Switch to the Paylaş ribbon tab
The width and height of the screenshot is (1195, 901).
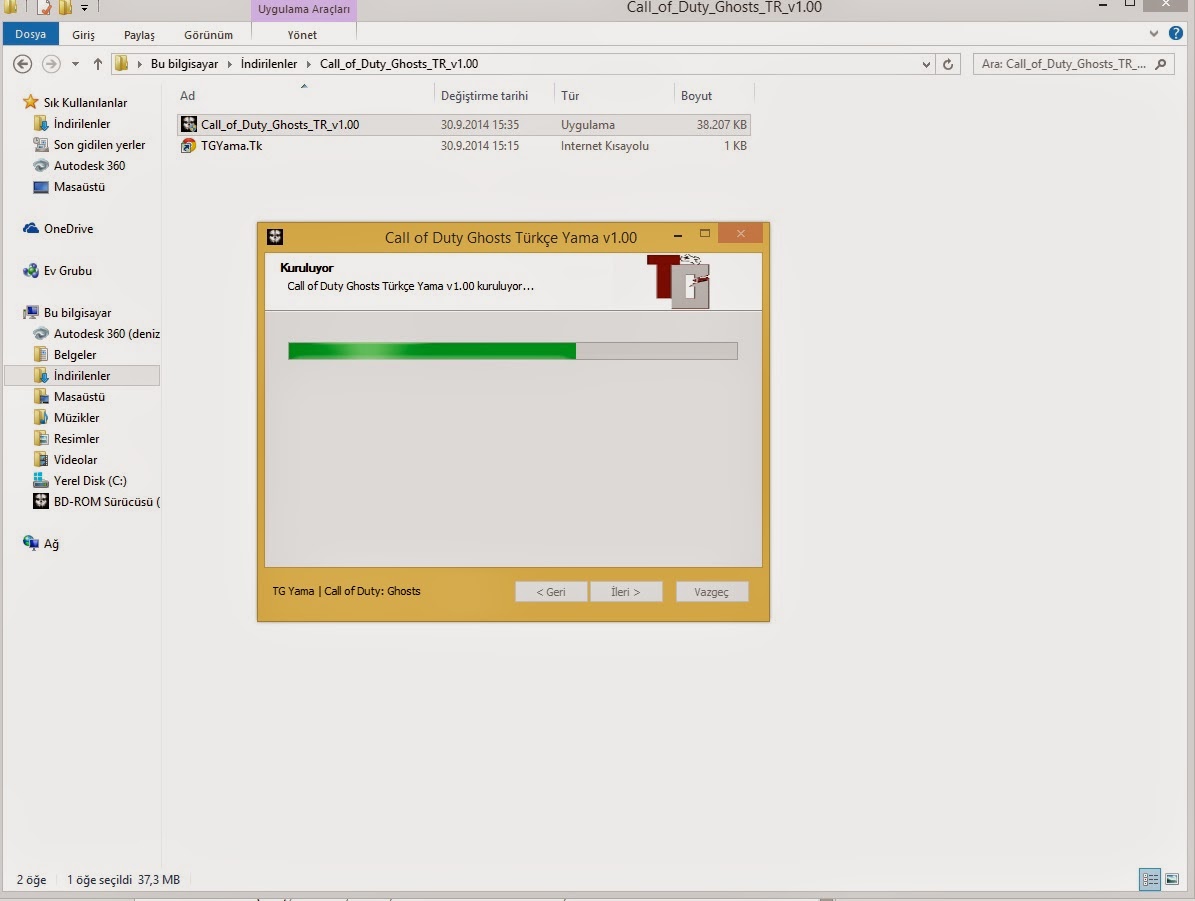pos(139,35)
